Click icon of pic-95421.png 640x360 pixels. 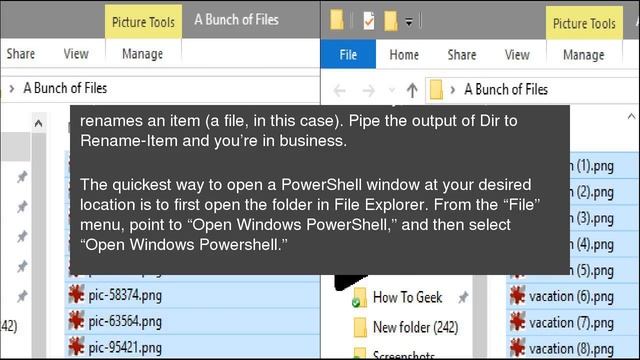76,347
